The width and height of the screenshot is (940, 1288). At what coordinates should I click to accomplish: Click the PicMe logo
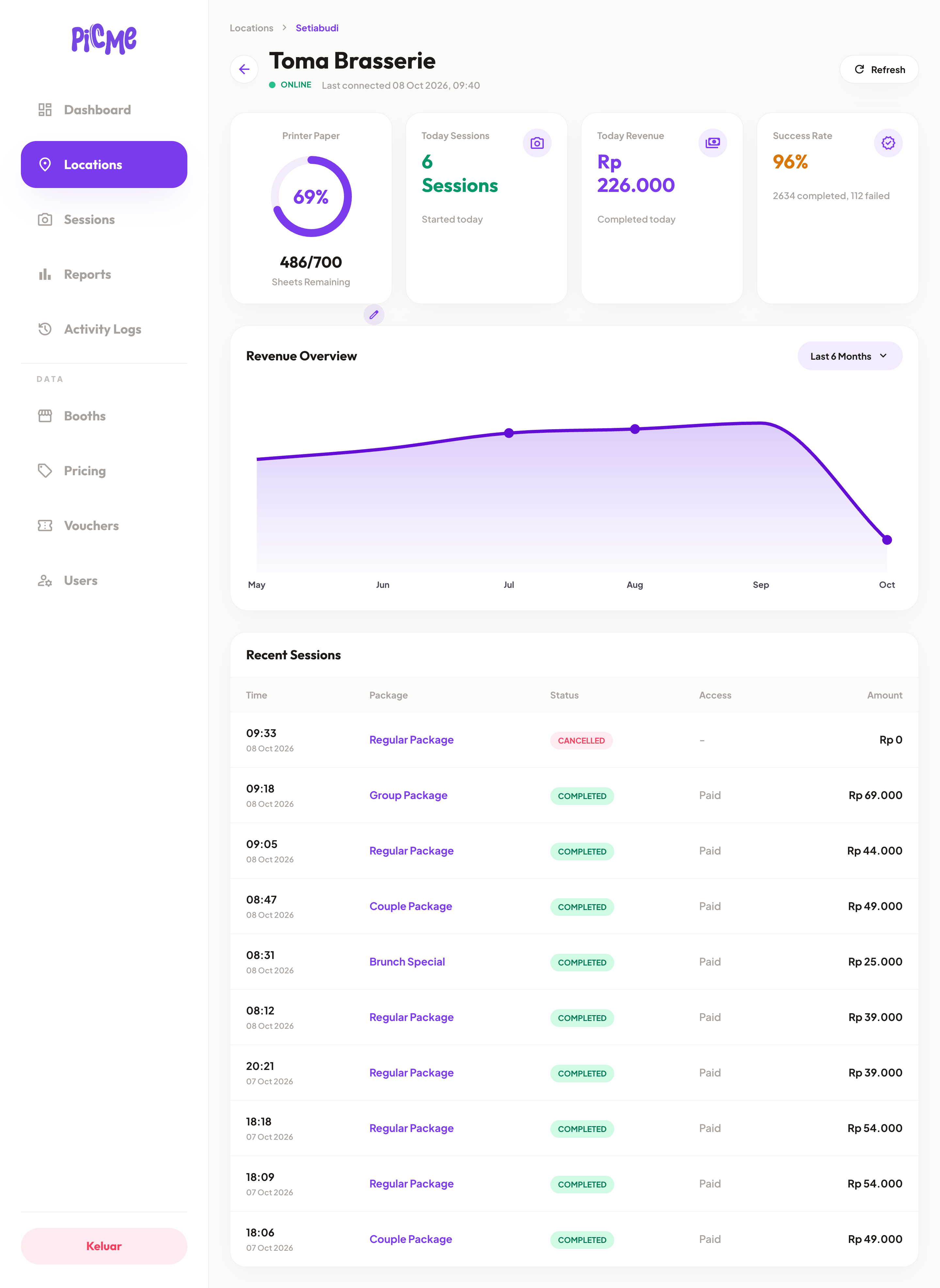pyautogui.click(x=104, y=40)
